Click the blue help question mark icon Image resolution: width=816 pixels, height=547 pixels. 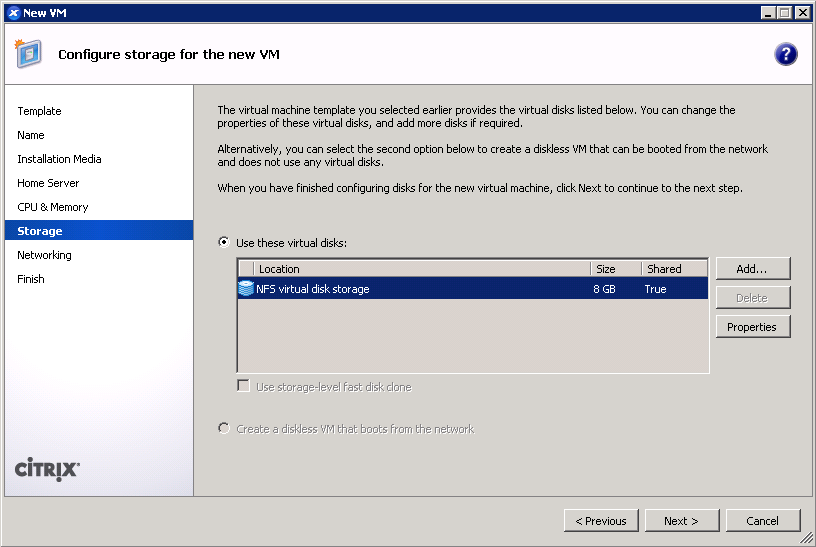click(785, 54)
